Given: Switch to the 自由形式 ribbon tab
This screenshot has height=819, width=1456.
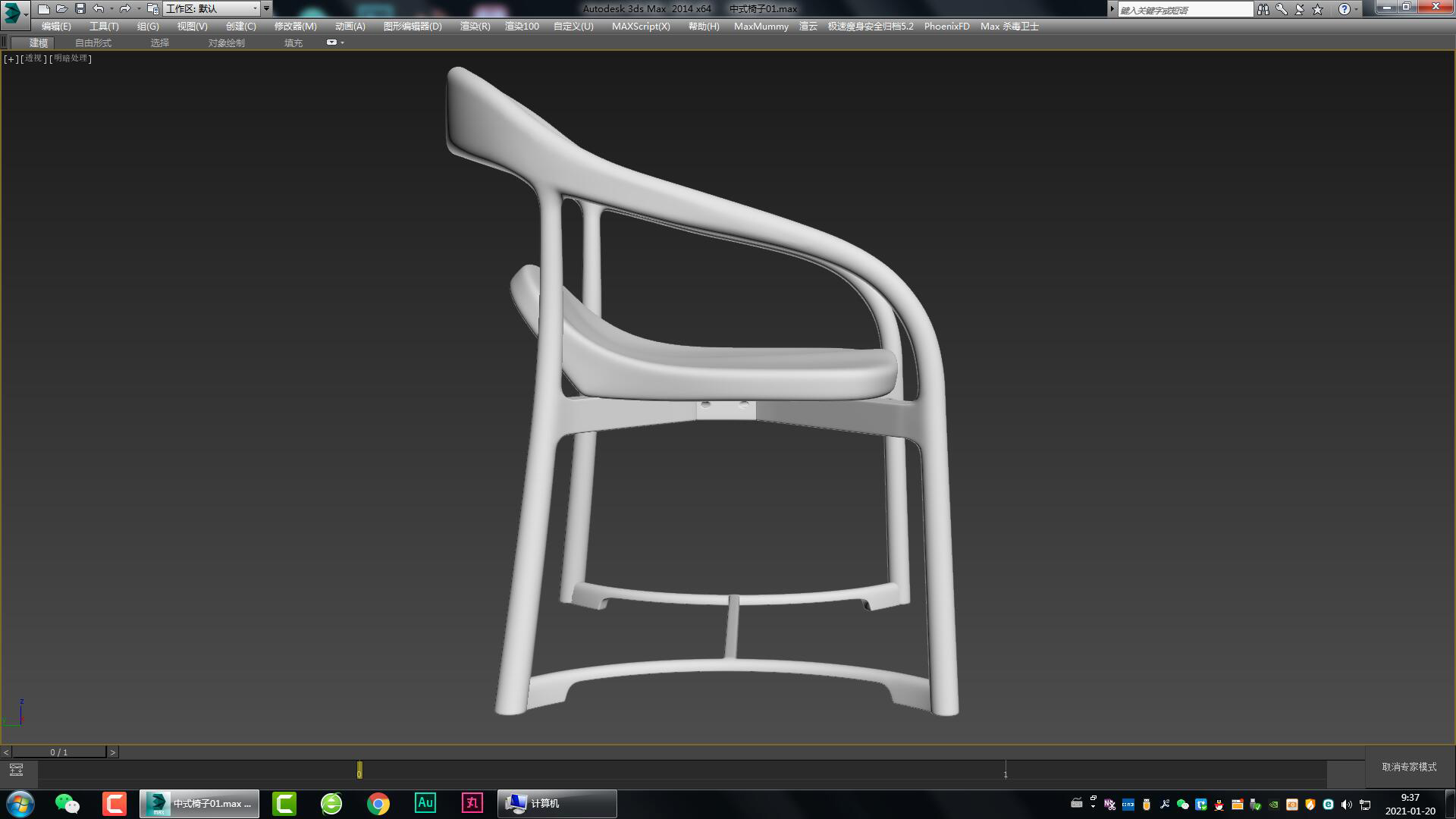Looking at the screenshot, I should [92, 42].
